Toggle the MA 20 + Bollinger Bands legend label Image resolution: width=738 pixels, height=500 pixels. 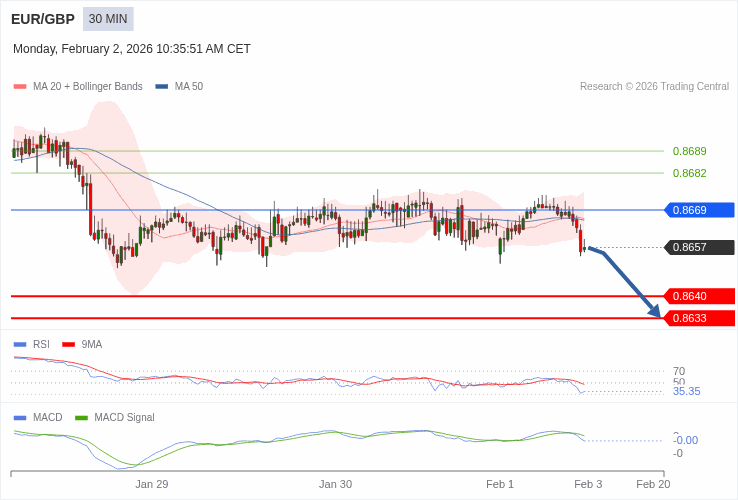(x=88, y=87)
